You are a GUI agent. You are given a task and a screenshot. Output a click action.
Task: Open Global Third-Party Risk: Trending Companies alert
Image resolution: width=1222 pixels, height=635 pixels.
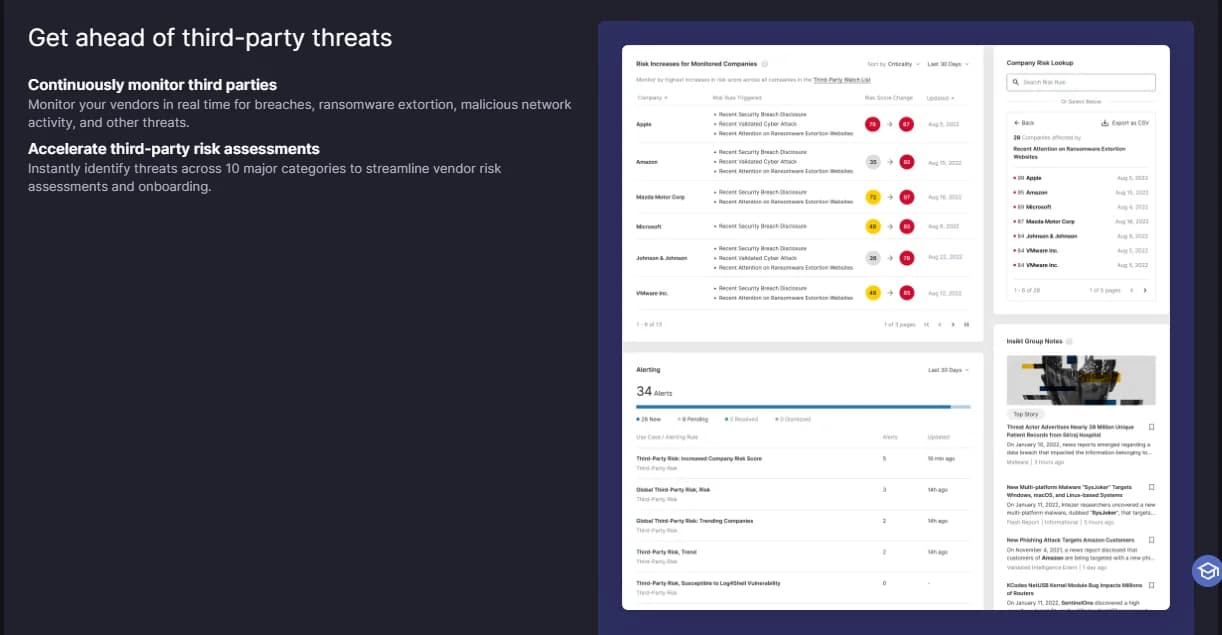point(695,521)
